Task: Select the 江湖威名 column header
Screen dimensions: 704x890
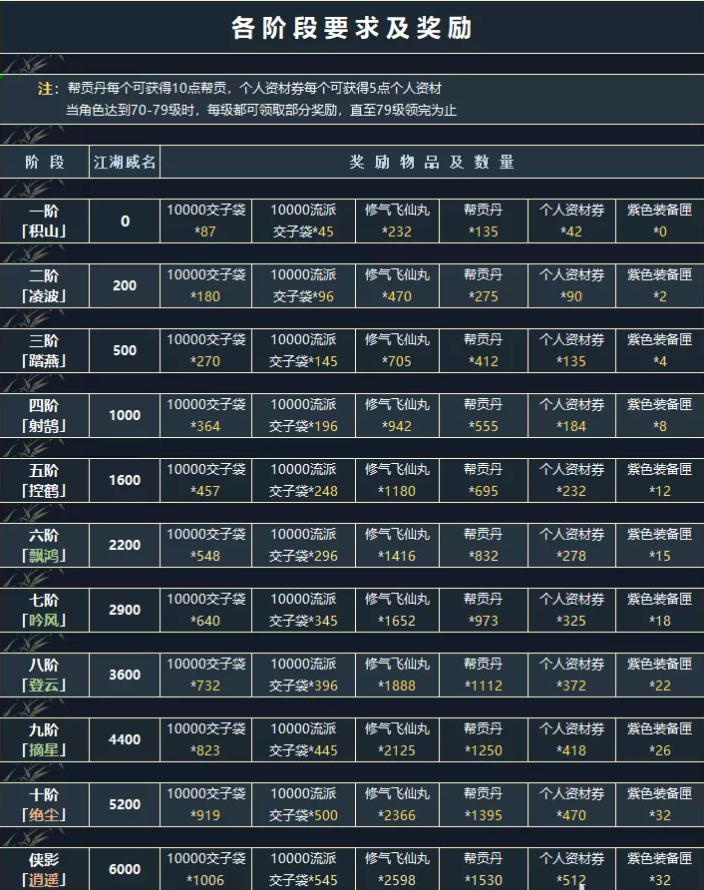Action: 124,162
